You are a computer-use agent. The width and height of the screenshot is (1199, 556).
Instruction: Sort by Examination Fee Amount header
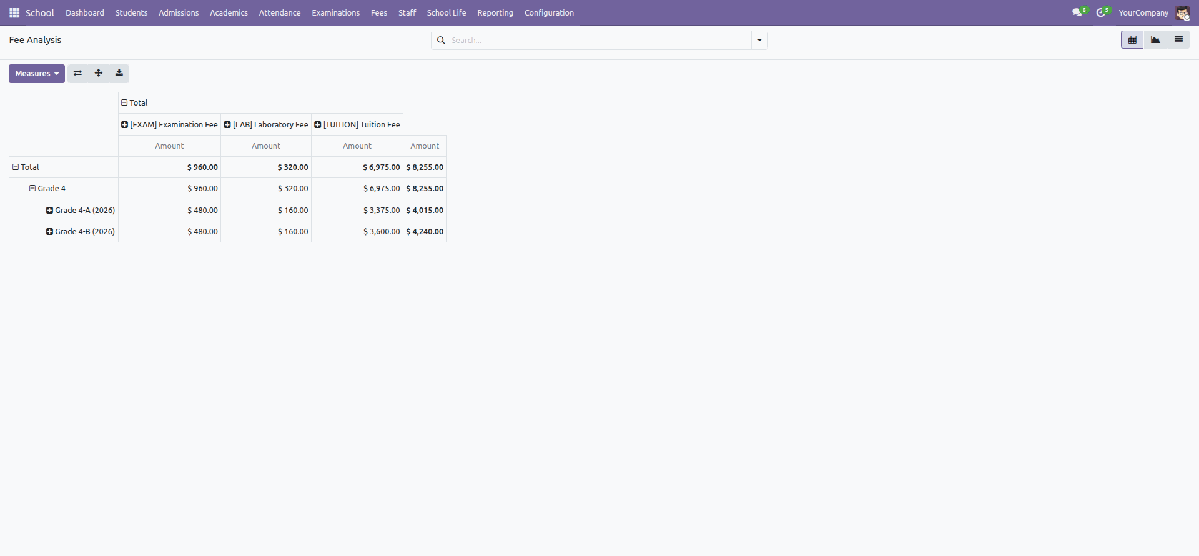click(x=170, y=146)
